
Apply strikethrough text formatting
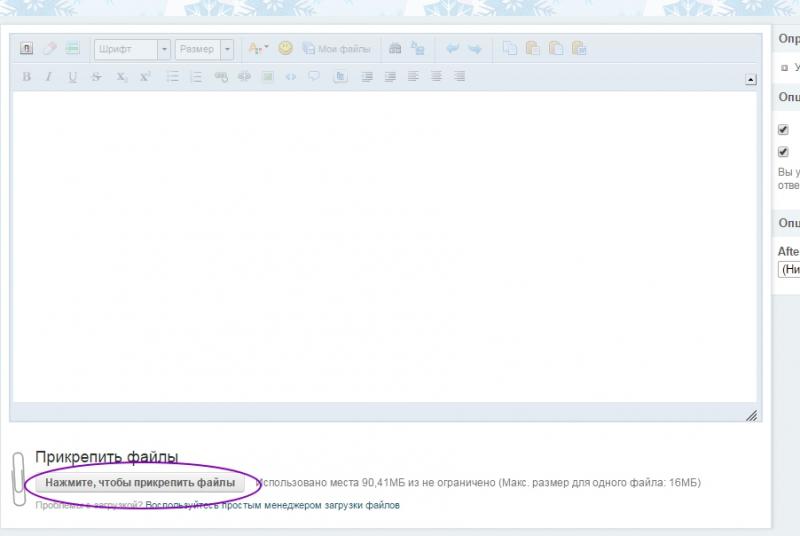96,76
